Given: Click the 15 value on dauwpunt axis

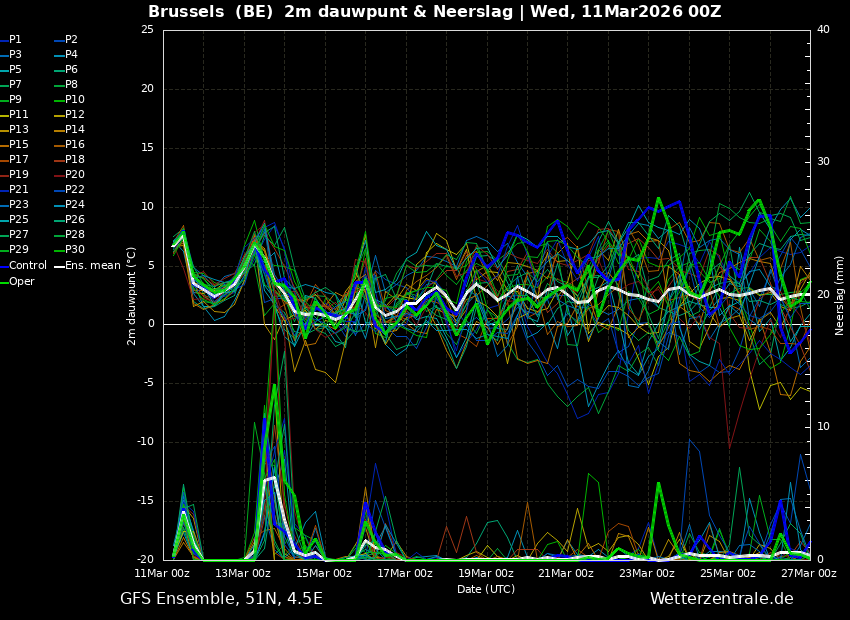Looking at the screenshot, I should (147, 148).
